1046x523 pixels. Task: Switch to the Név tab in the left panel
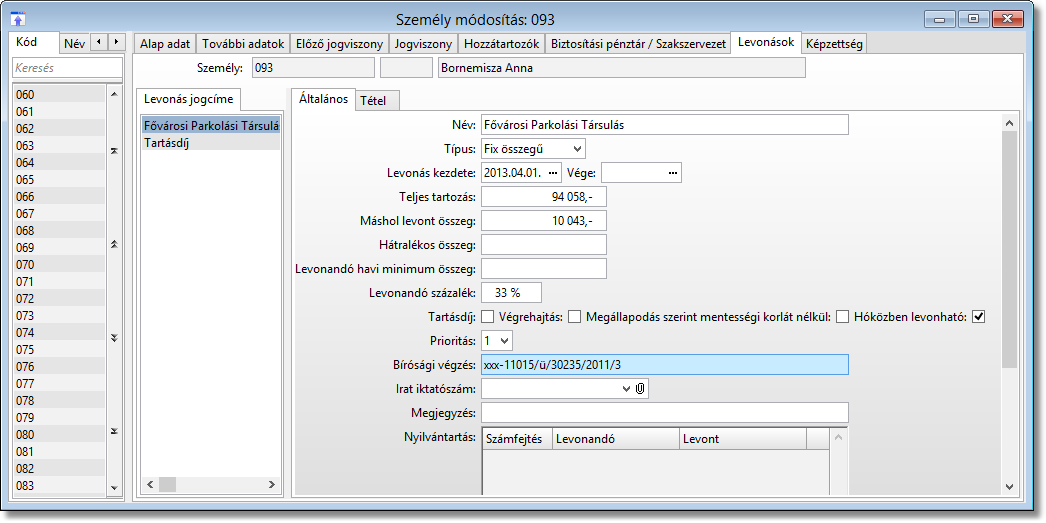point(74,44)
